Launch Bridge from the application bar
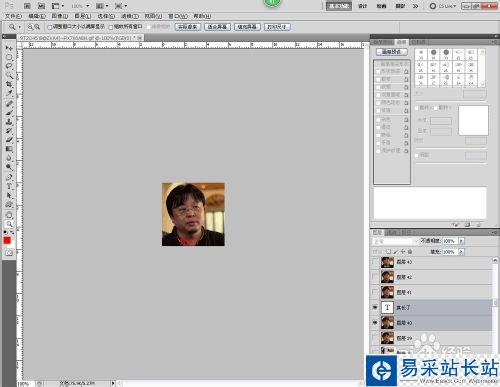Image resolution: width=500 pixels, height=387 pixels. tap(27, 6)
